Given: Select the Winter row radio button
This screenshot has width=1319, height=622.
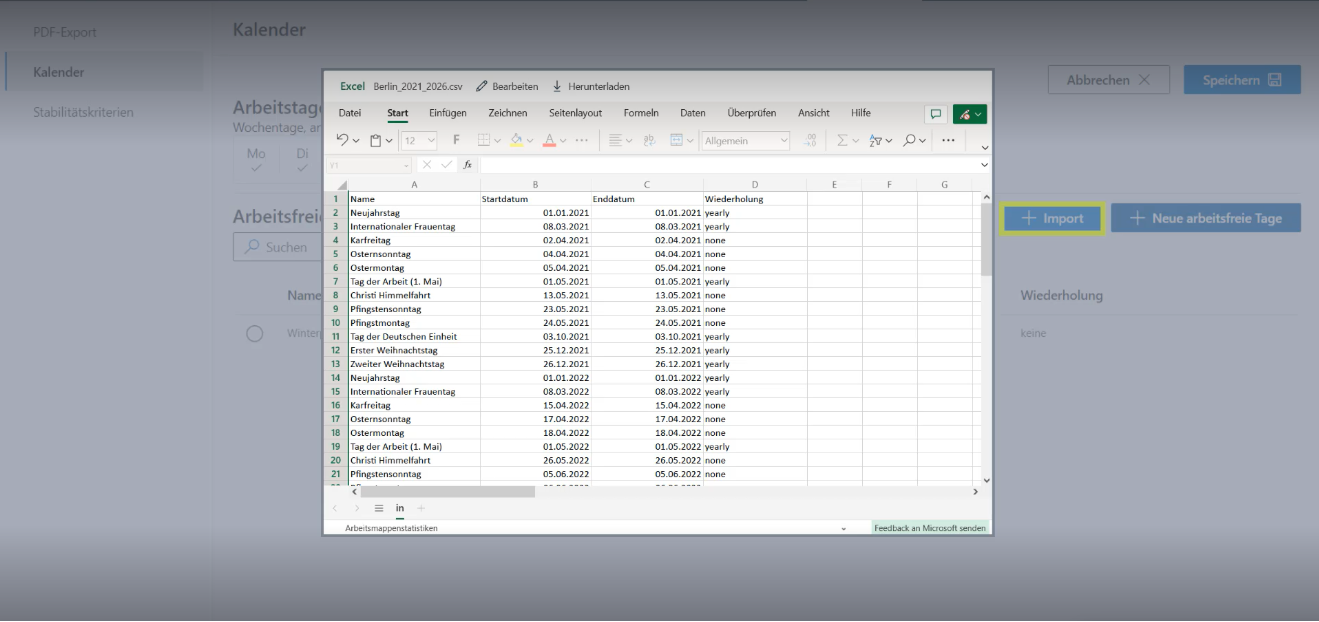Looking at the screenshot, I should pos(255,333).
